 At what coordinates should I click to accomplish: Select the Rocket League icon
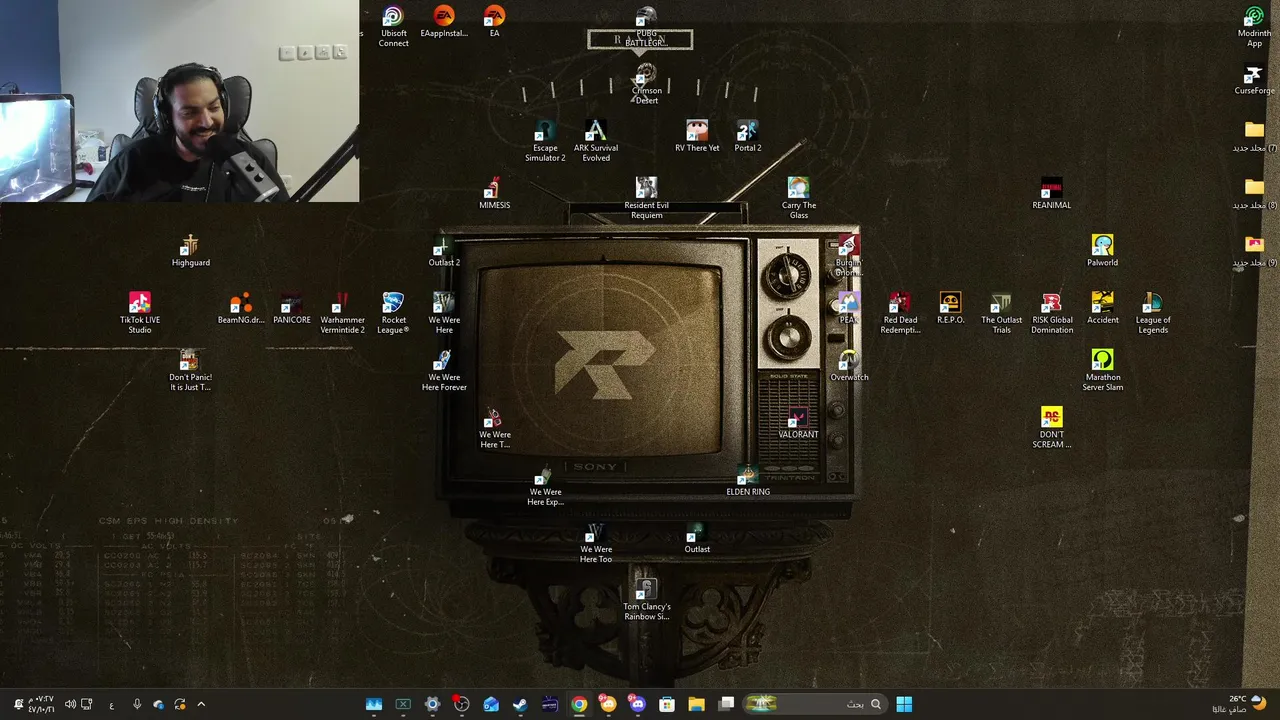pos(393,314)
